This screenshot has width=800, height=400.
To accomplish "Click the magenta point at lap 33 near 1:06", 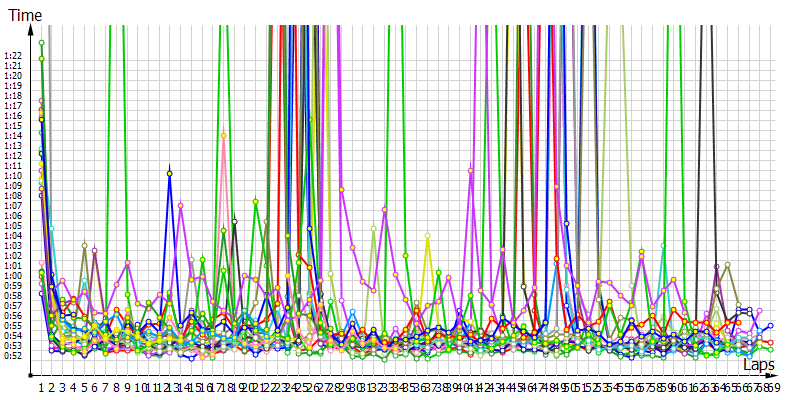I will coord(385,209).
